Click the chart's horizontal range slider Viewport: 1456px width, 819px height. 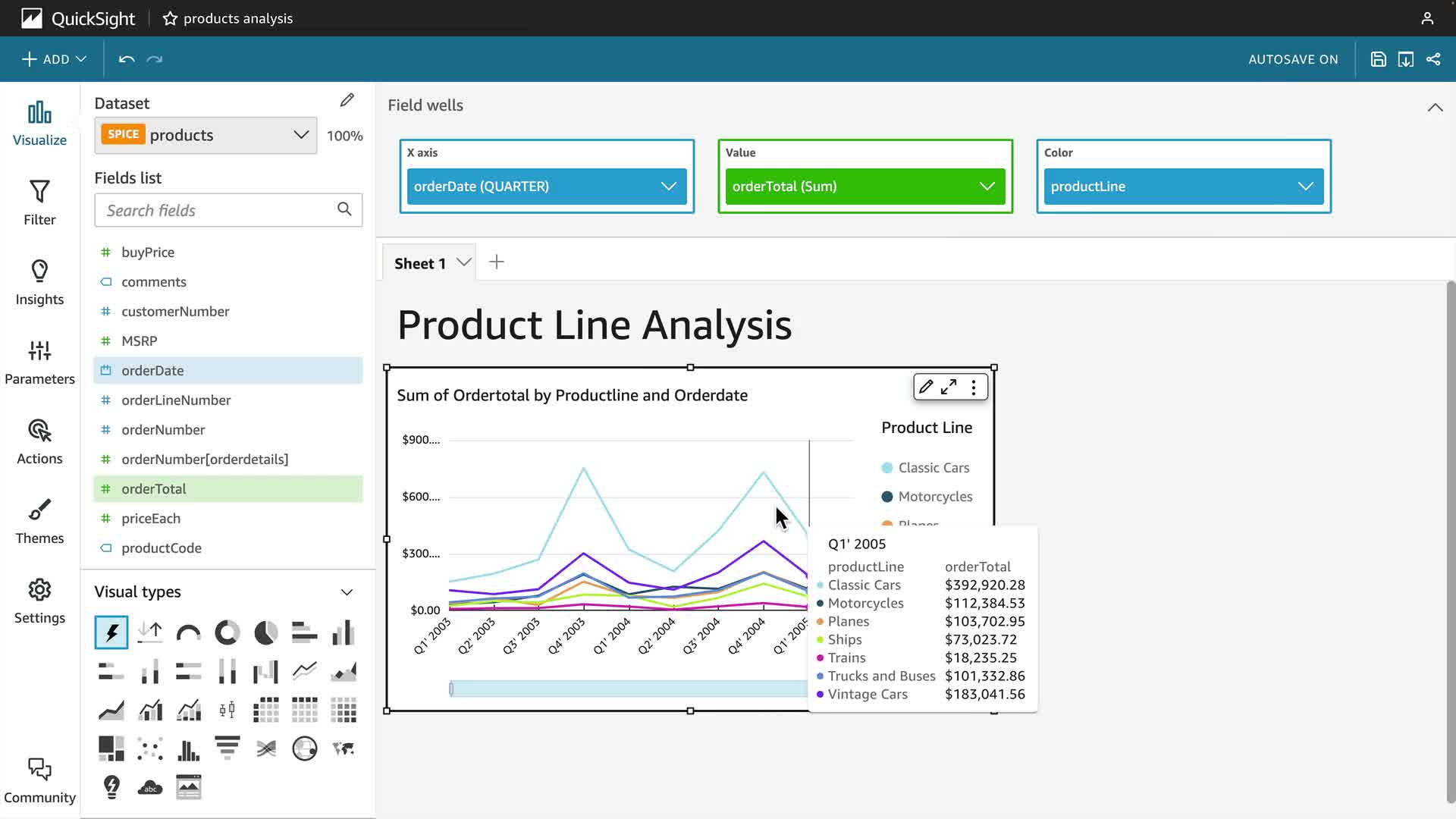click(628, 689)
